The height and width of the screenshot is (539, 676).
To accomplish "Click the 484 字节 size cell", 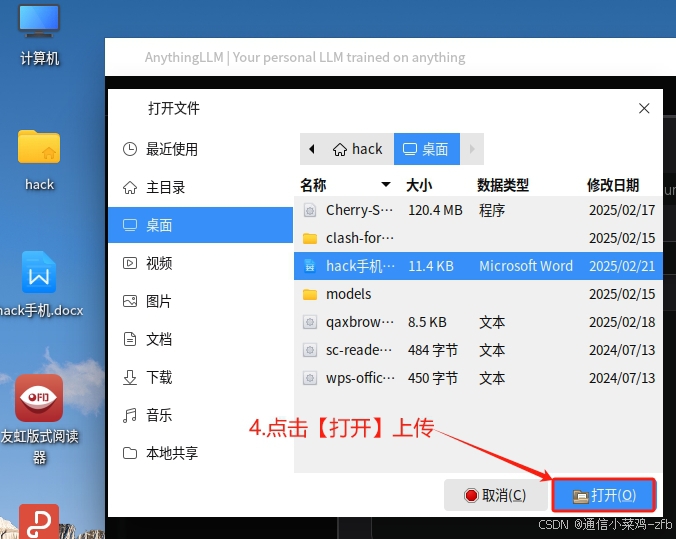I will point(433,350).
